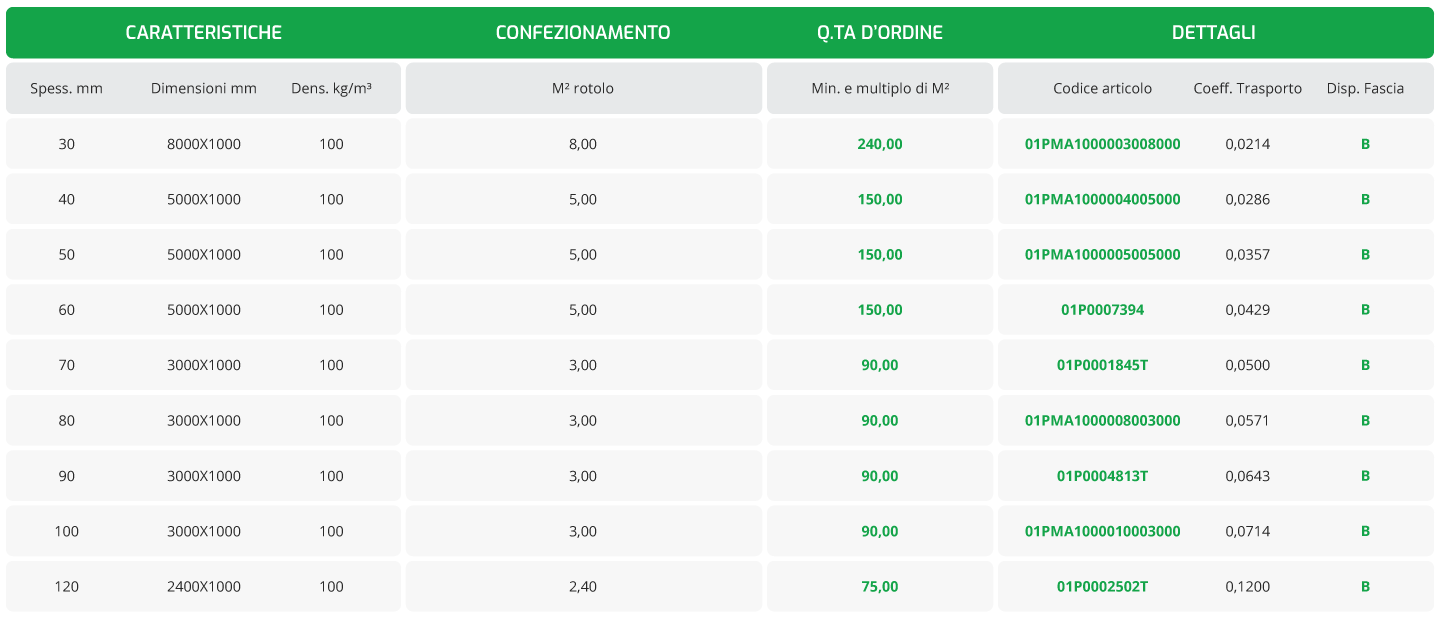
Task: Click the Spess. mm column label
Action: (66, 88)
